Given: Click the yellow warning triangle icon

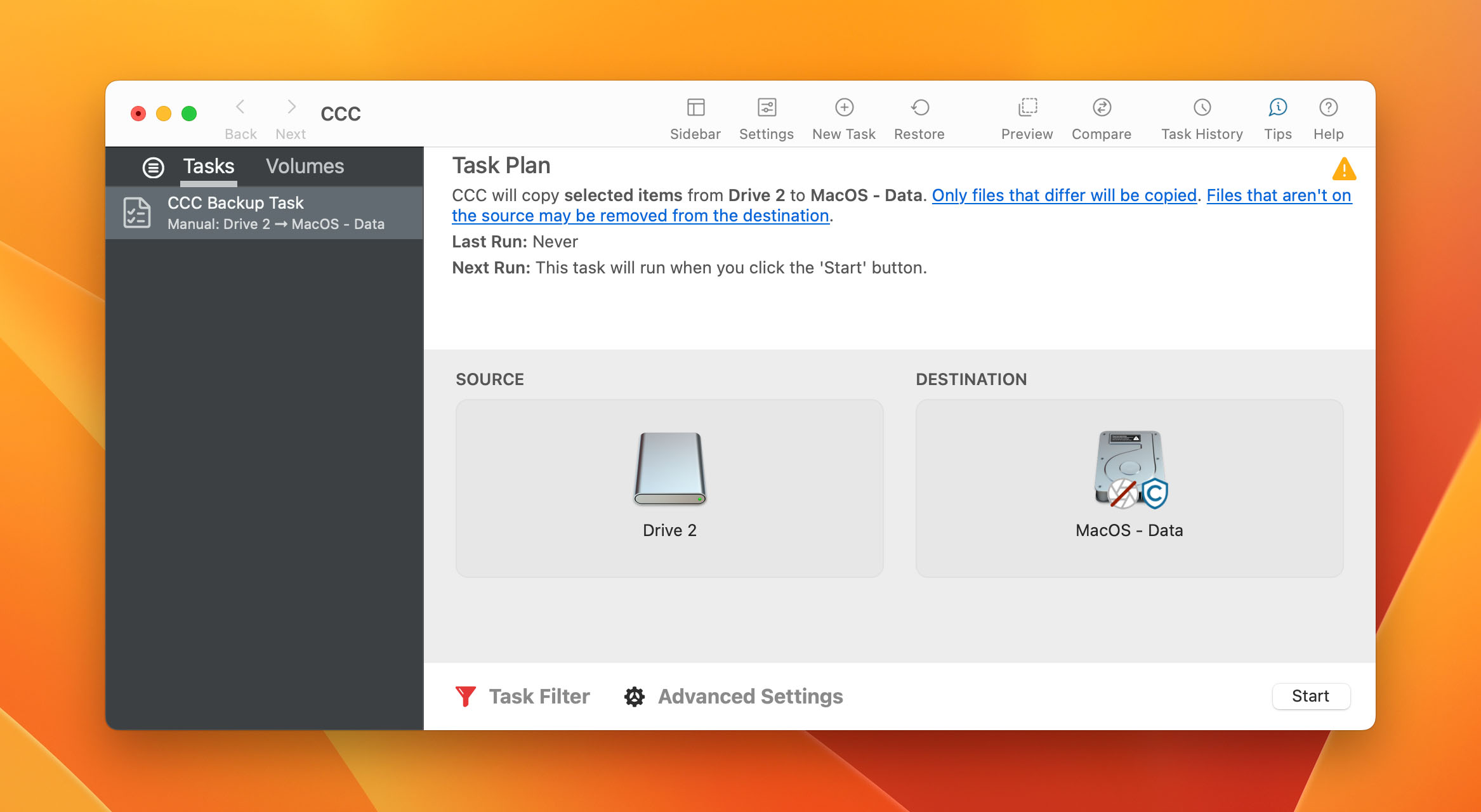Looking at the screenshot, I should 1344,169.
